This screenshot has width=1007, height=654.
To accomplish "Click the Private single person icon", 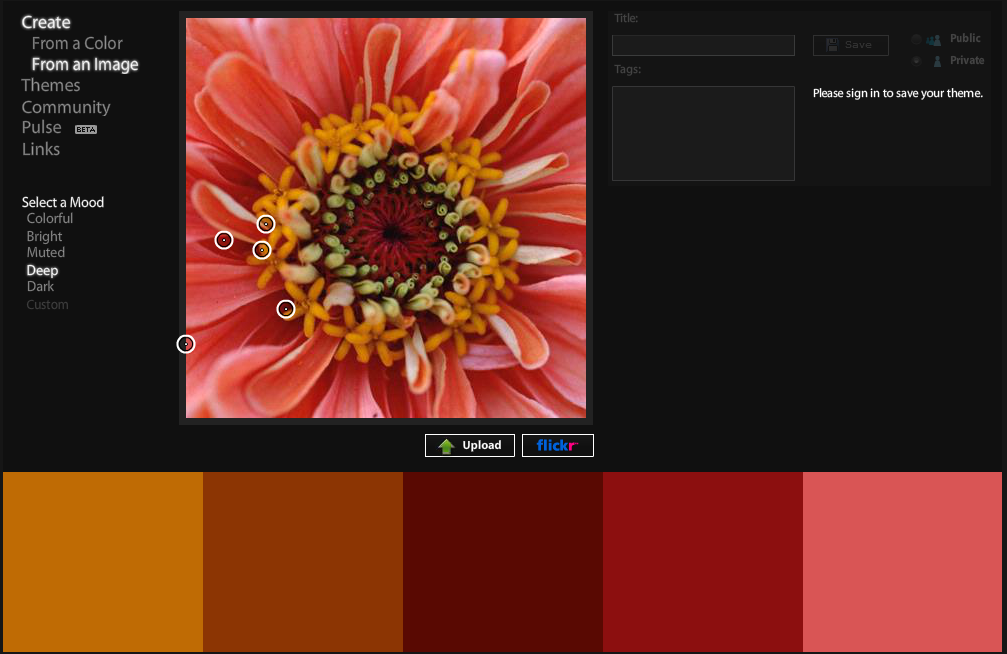I will (937, 61).
